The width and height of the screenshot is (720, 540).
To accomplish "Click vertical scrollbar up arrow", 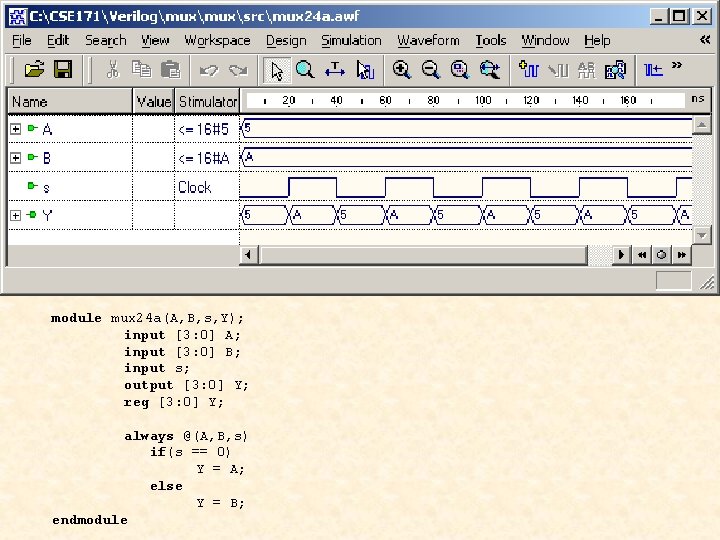I will pyautogui.click(x=702, y=124).
